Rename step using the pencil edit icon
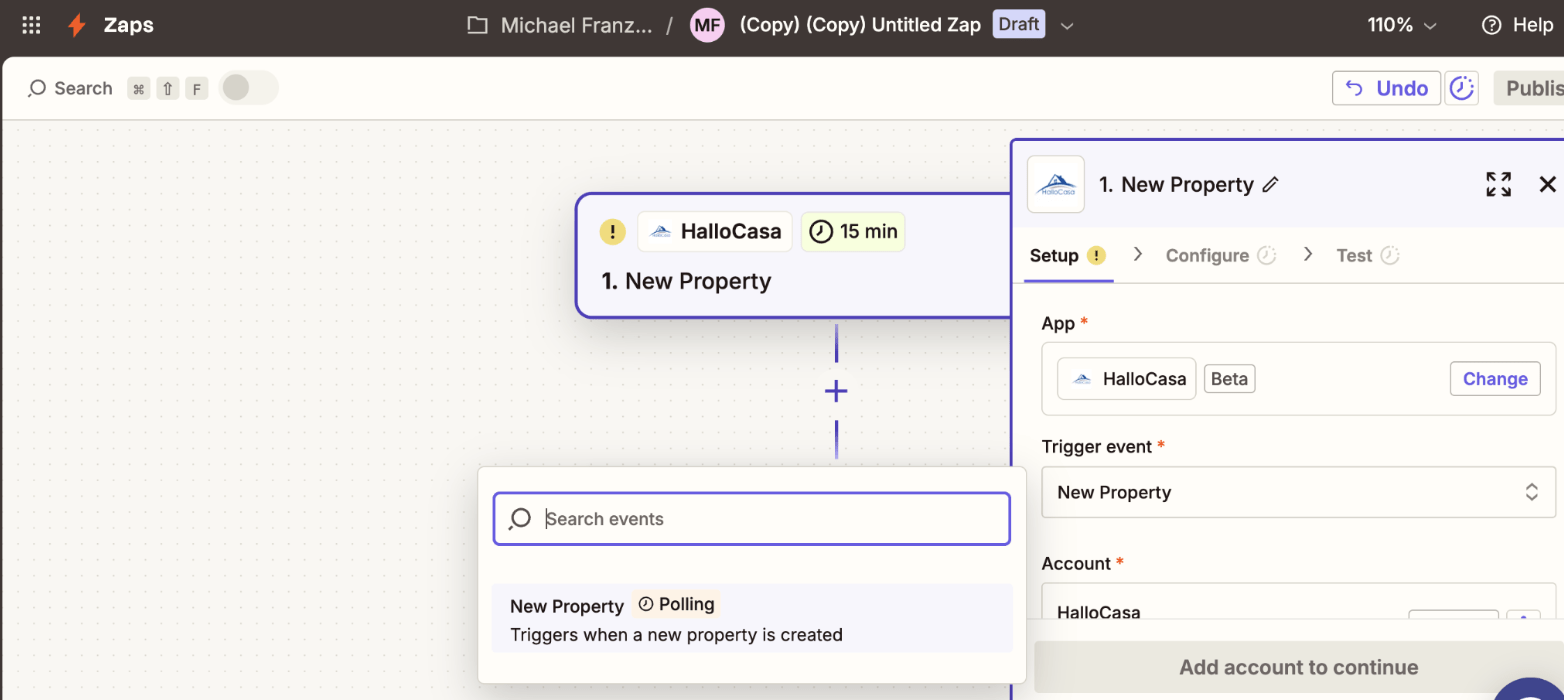Screen dimensions: 1564x700 click(x=1270, y=184)
